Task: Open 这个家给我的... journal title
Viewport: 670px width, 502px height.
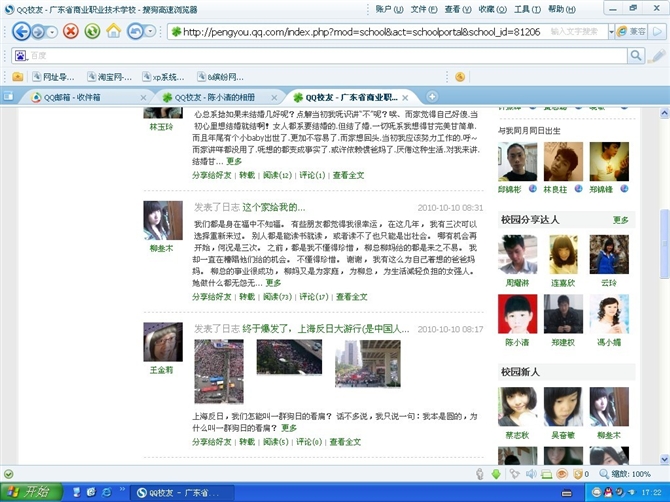Action: click(x=274, y=208)
